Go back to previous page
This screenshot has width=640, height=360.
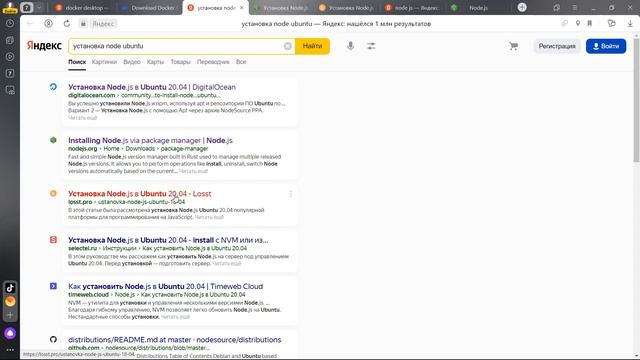pos(30,24)
